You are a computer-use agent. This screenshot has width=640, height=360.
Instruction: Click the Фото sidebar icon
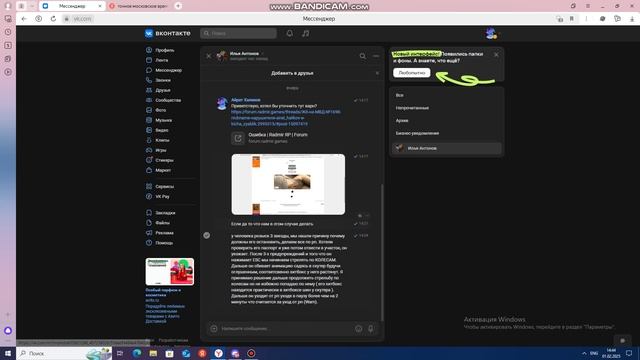click(x=149, y=110)
